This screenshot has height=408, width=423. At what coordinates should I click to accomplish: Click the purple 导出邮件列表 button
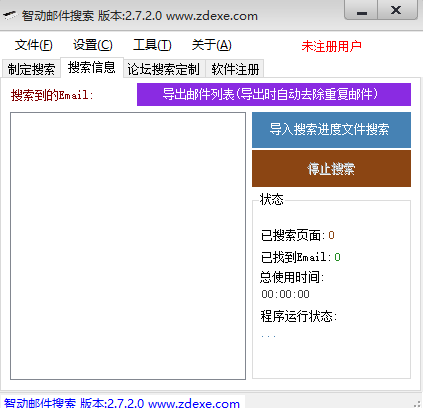[x=274, y=95]
